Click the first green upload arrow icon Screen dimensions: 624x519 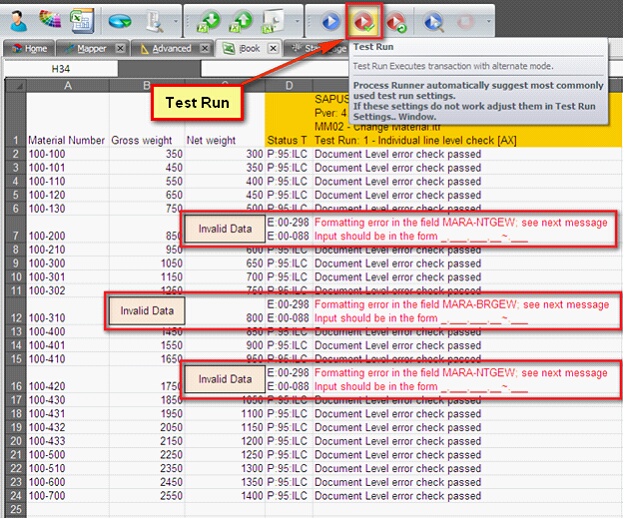point(208,20)
